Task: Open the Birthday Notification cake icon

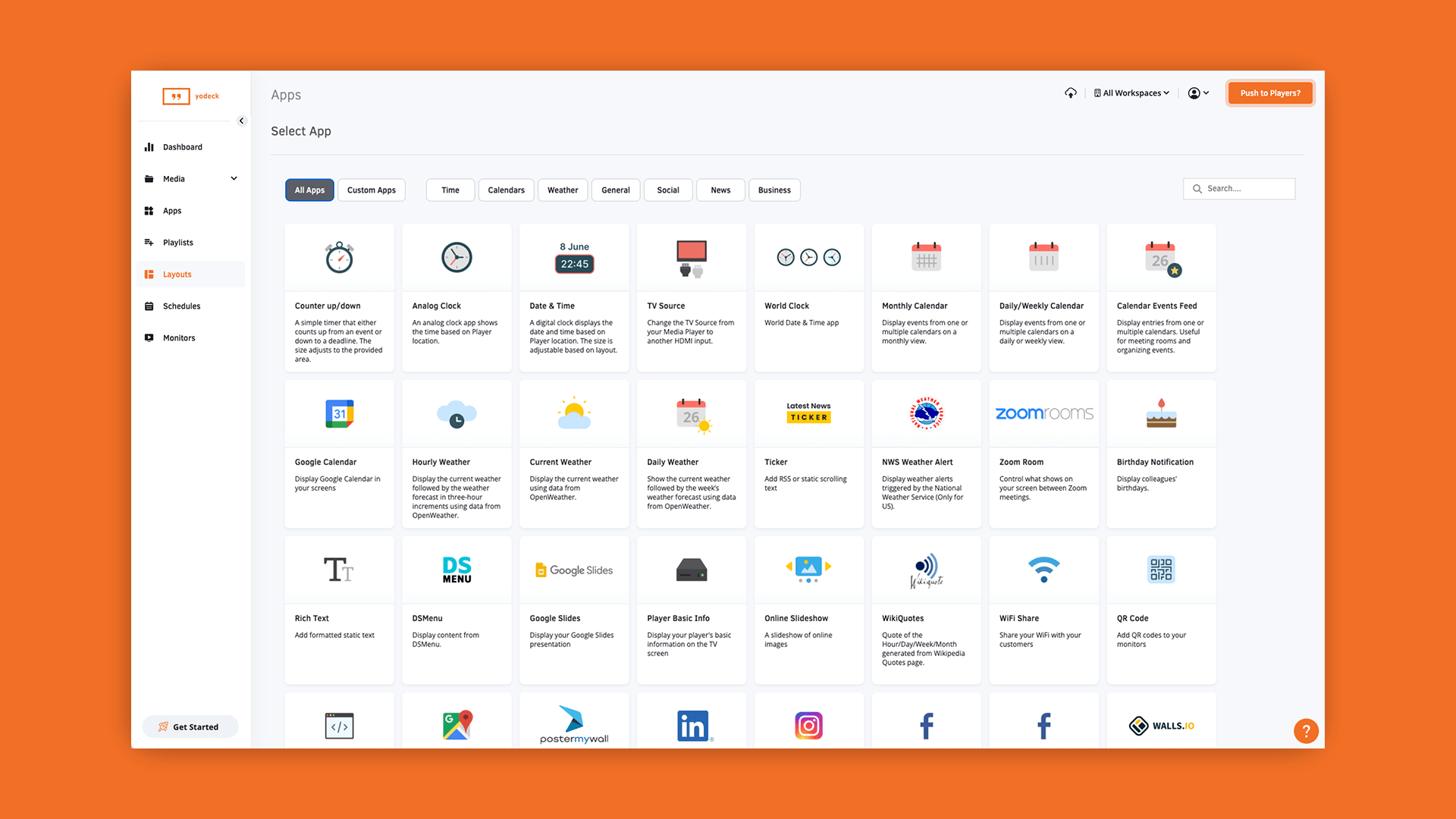Action: click(1160, 414)
